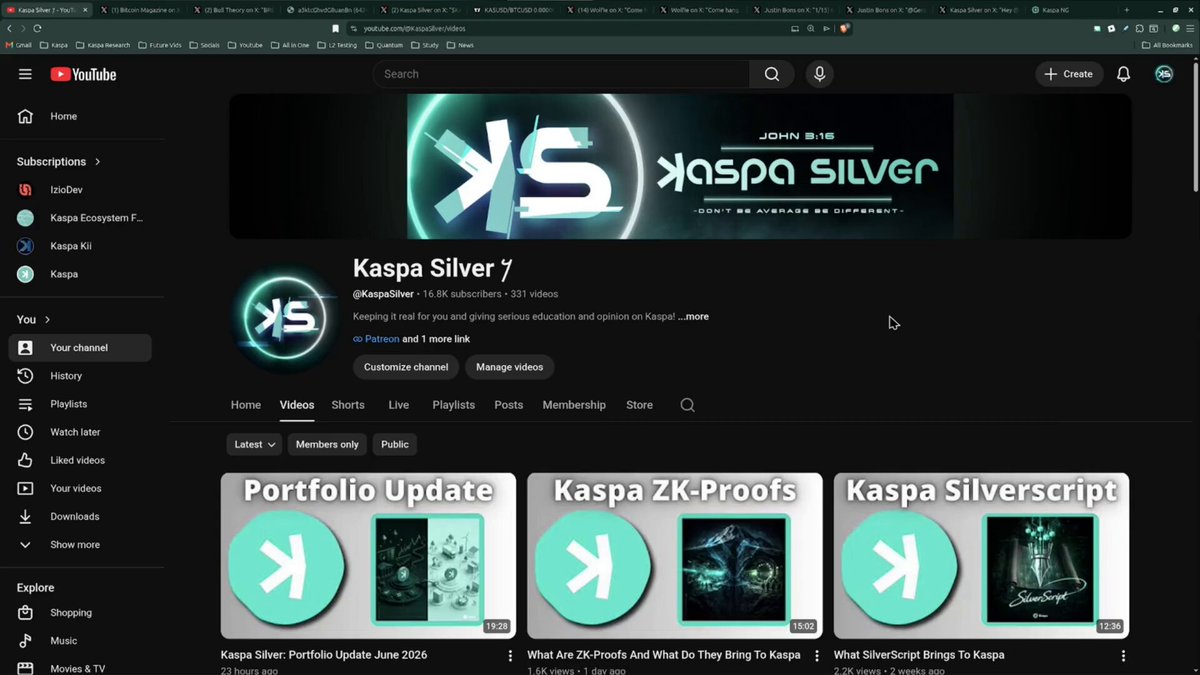Select the Videos tab

297,405
